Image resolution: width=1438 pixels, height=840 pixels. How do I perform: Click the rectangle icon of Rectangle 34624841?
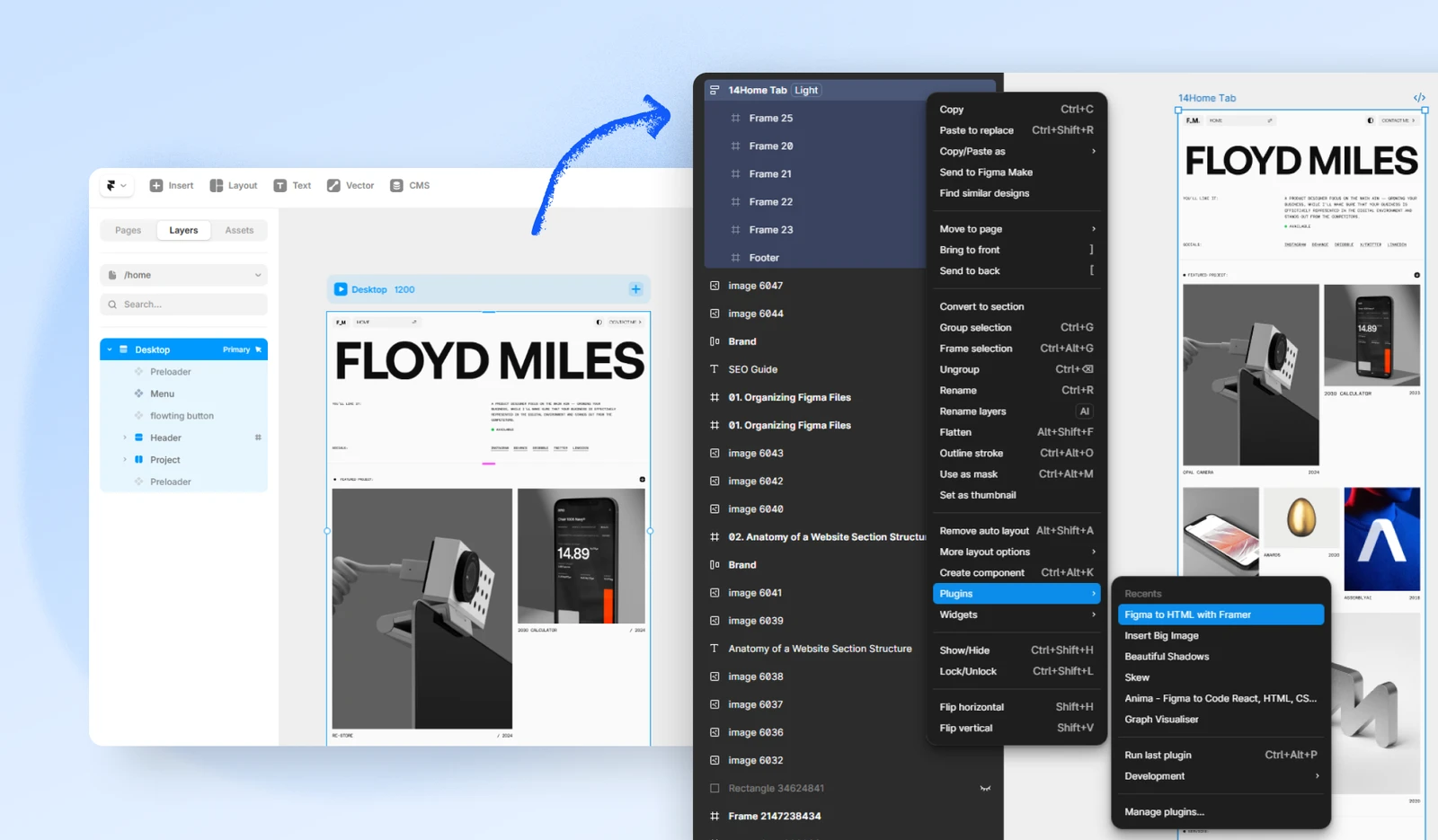coord(715,788)
